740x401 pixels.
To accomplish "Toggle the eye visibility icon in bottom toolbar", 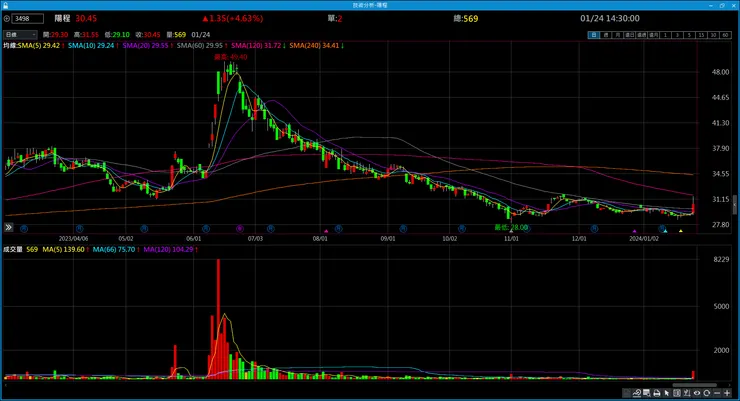I will click(x=697, y=393).
